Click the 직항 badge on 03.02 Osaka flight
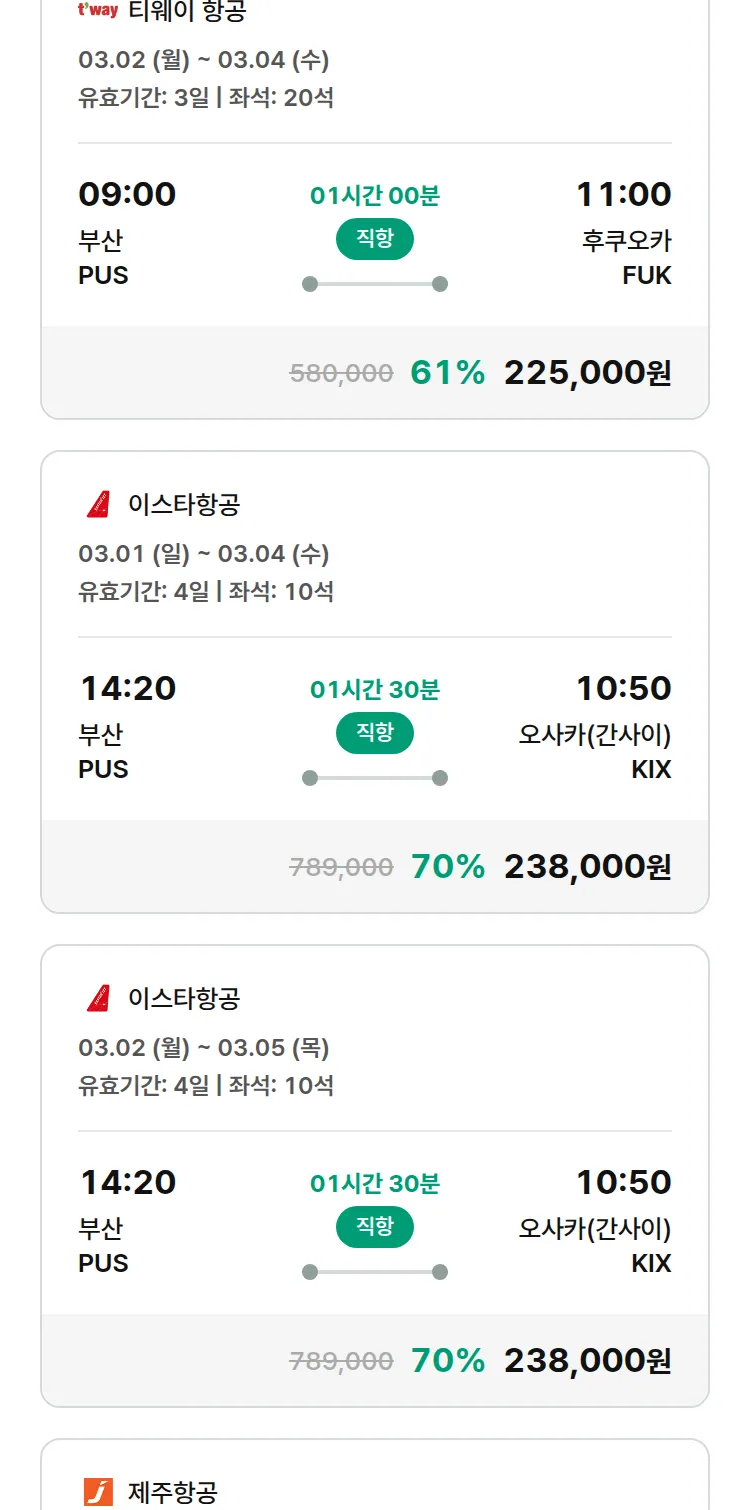The image size is (750, 1510). coord(374,1228)
